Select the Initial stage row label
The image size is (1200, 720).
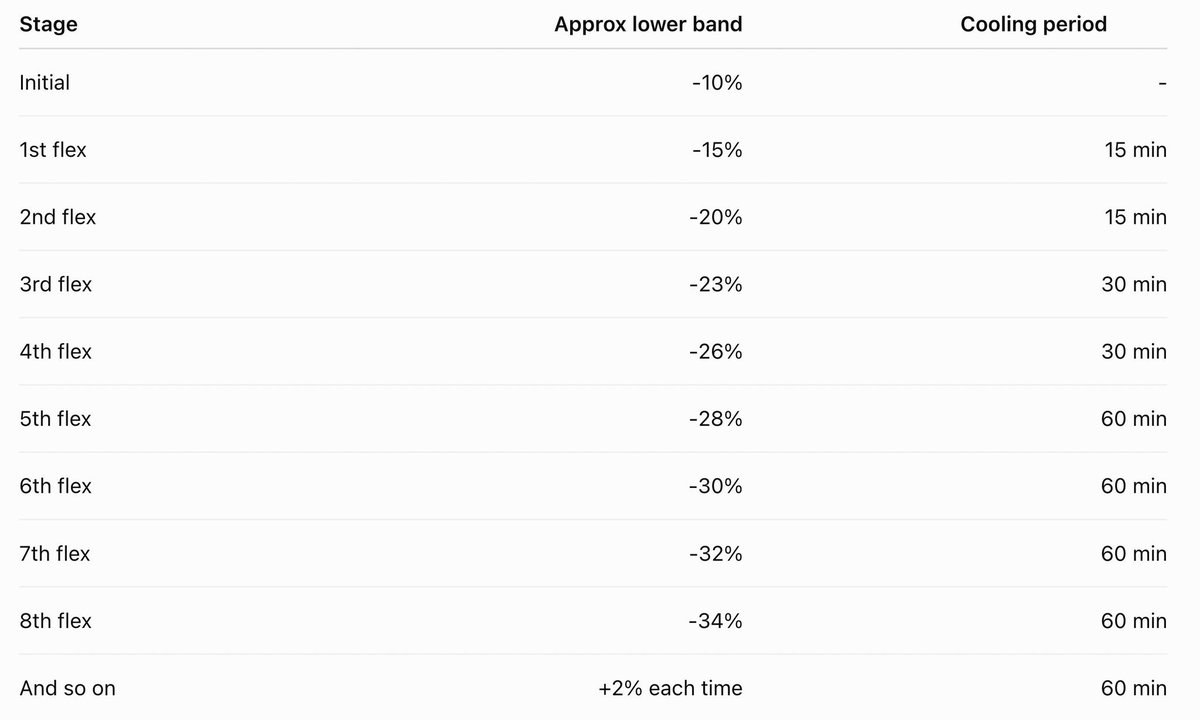pyautogui.click(x=44, y=83)
